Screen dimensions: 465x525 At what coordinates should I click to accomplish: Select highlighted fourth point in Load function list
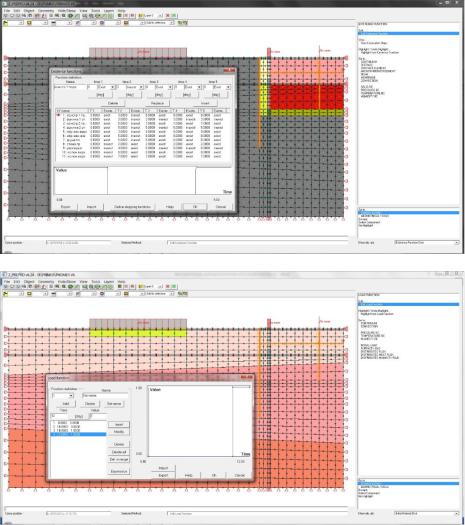pyautogui.click(x=78, y=434)
